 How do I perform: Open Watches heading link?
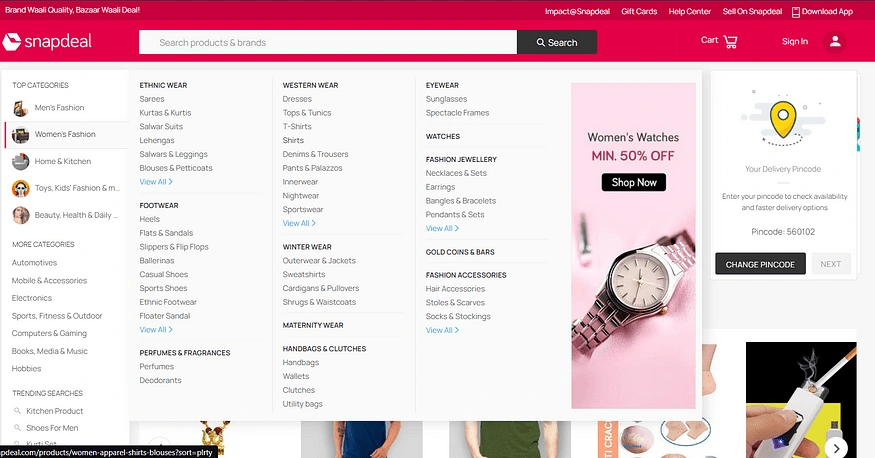click(x=443, y=136)
